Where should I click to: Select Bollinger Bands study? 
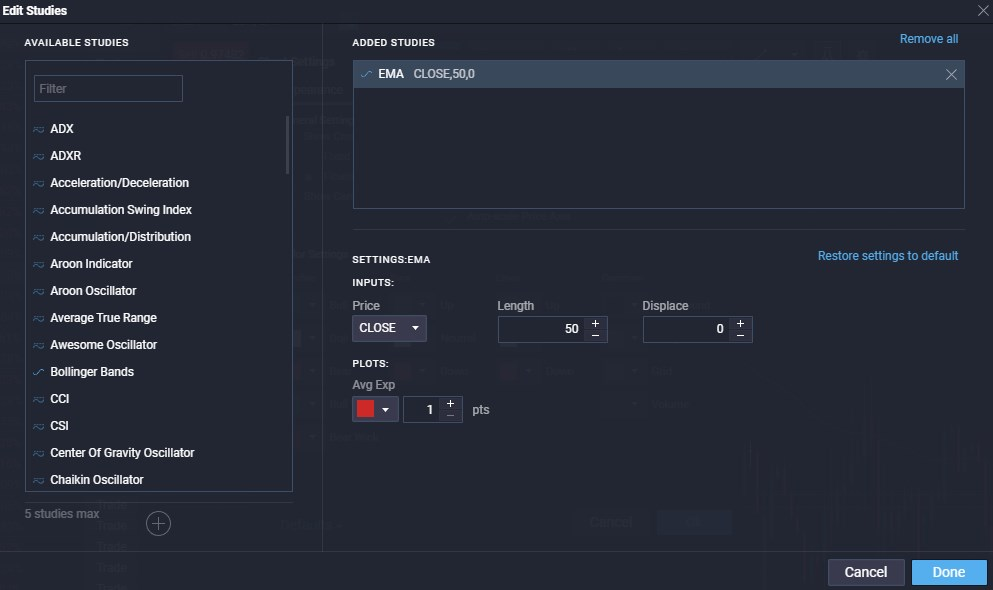pyautogui.click(x=92, y=372)
